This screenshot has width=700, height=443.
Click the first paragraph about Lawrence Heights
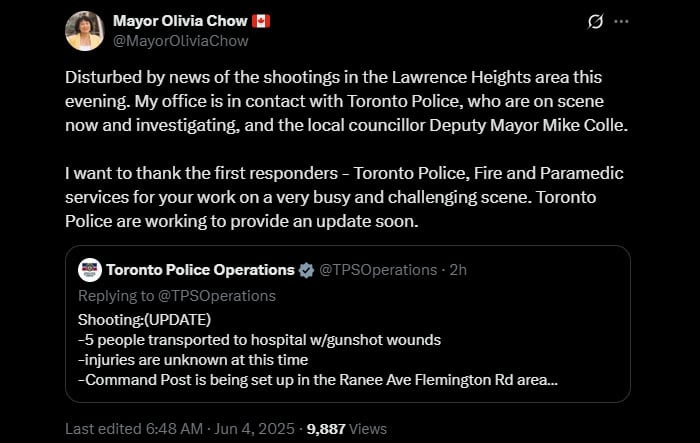(x=346, y=101)
